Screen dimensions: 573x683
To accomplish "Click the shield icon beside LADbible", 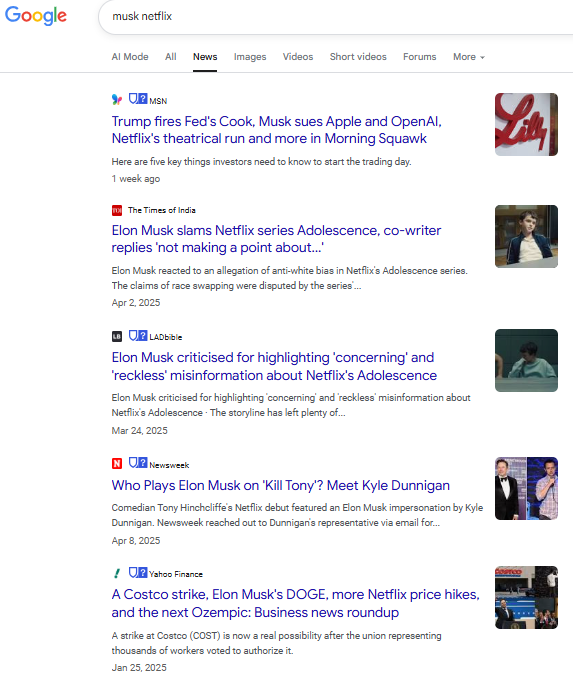I will pyautogui.click(x=133, y=336).
